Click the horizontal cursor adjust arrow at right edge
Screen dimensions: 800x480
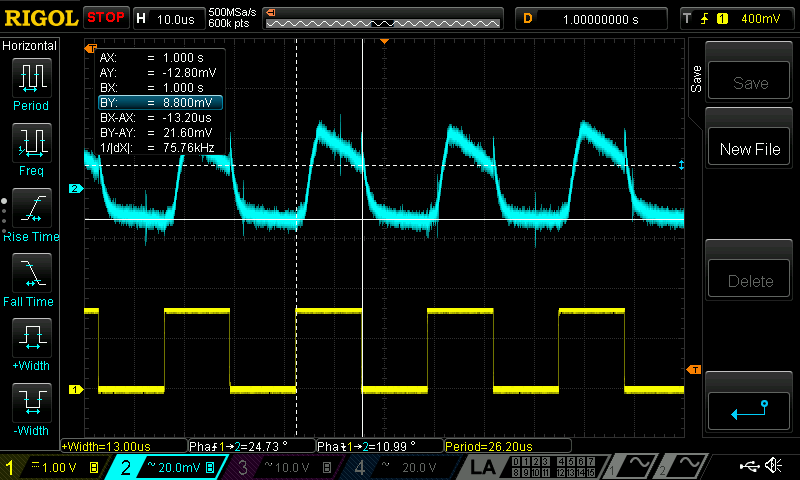click(x=681, y=165)
